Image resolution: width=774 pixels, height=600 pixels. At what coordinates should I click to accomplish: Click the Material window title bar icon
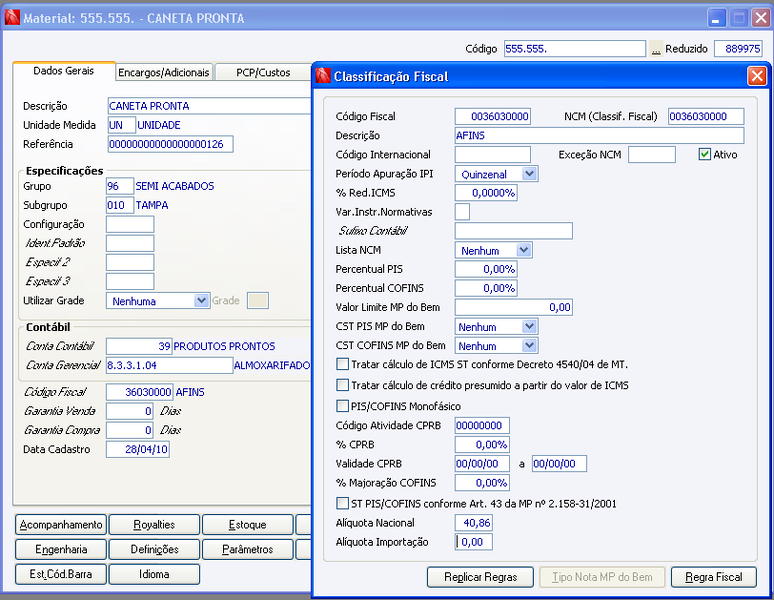12,18
